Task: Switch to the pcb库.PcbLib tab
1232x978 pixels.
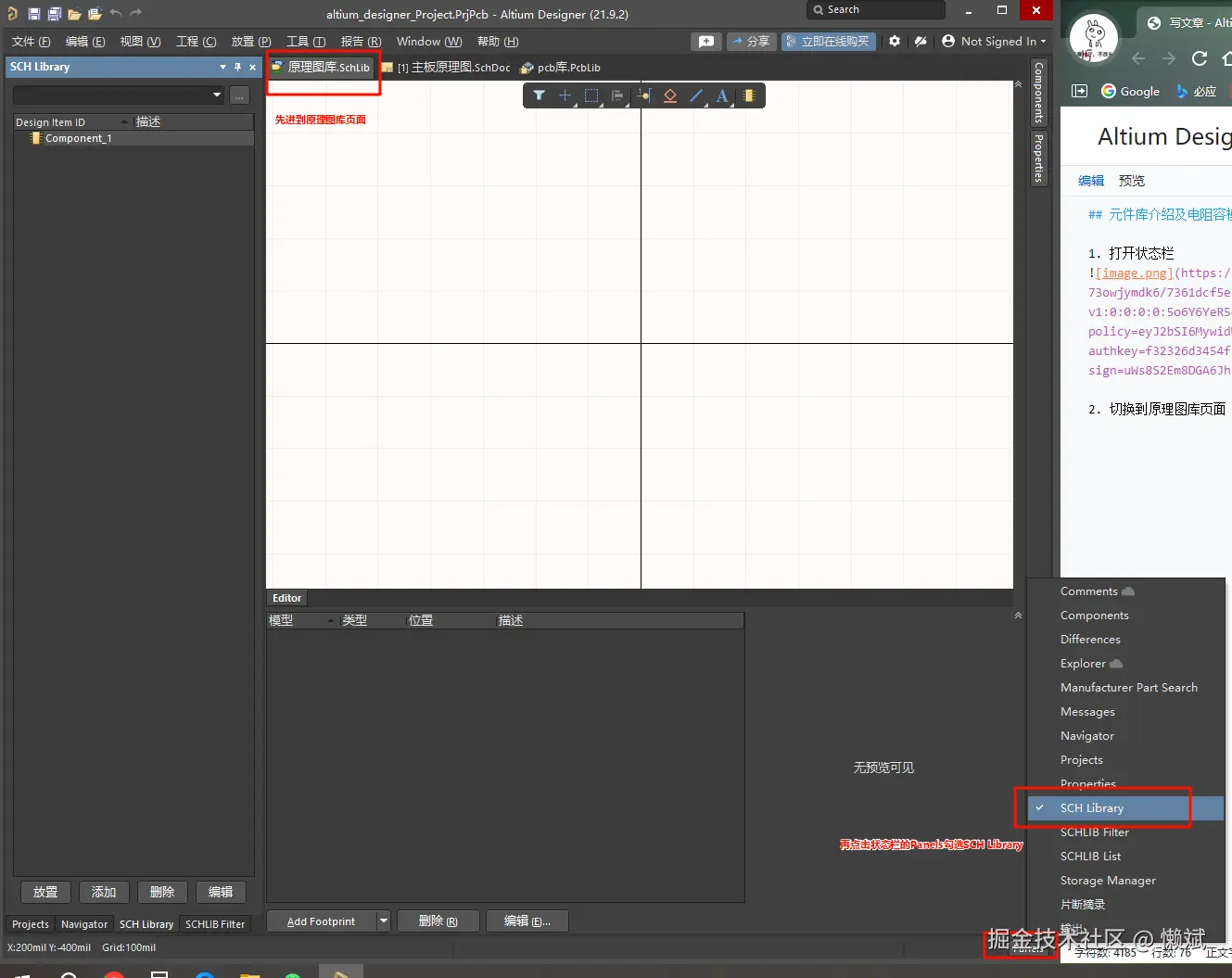Action: (x=561, y=68)
